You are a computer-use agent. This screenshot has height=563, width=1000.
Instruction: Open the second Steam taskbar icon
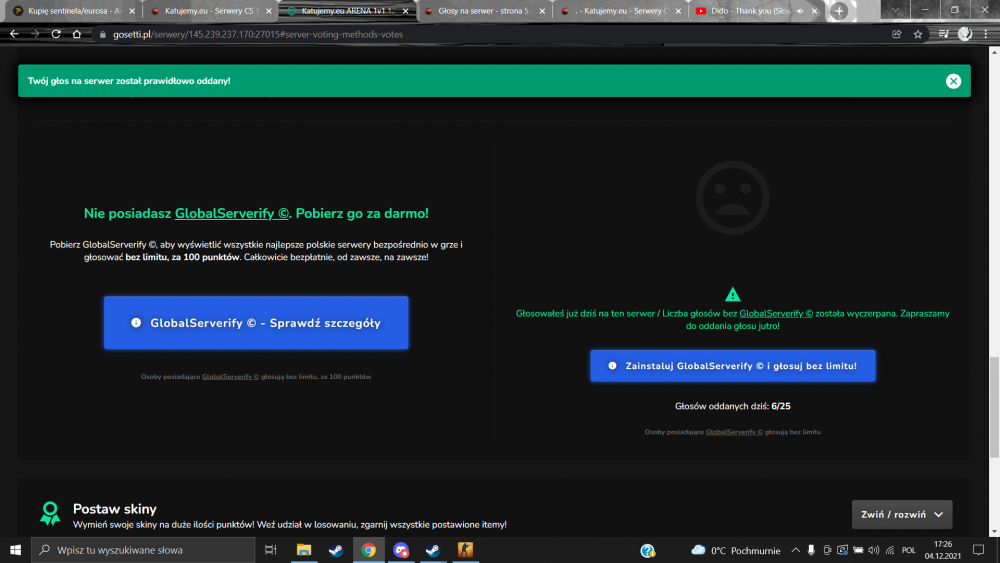pos(433,550)
